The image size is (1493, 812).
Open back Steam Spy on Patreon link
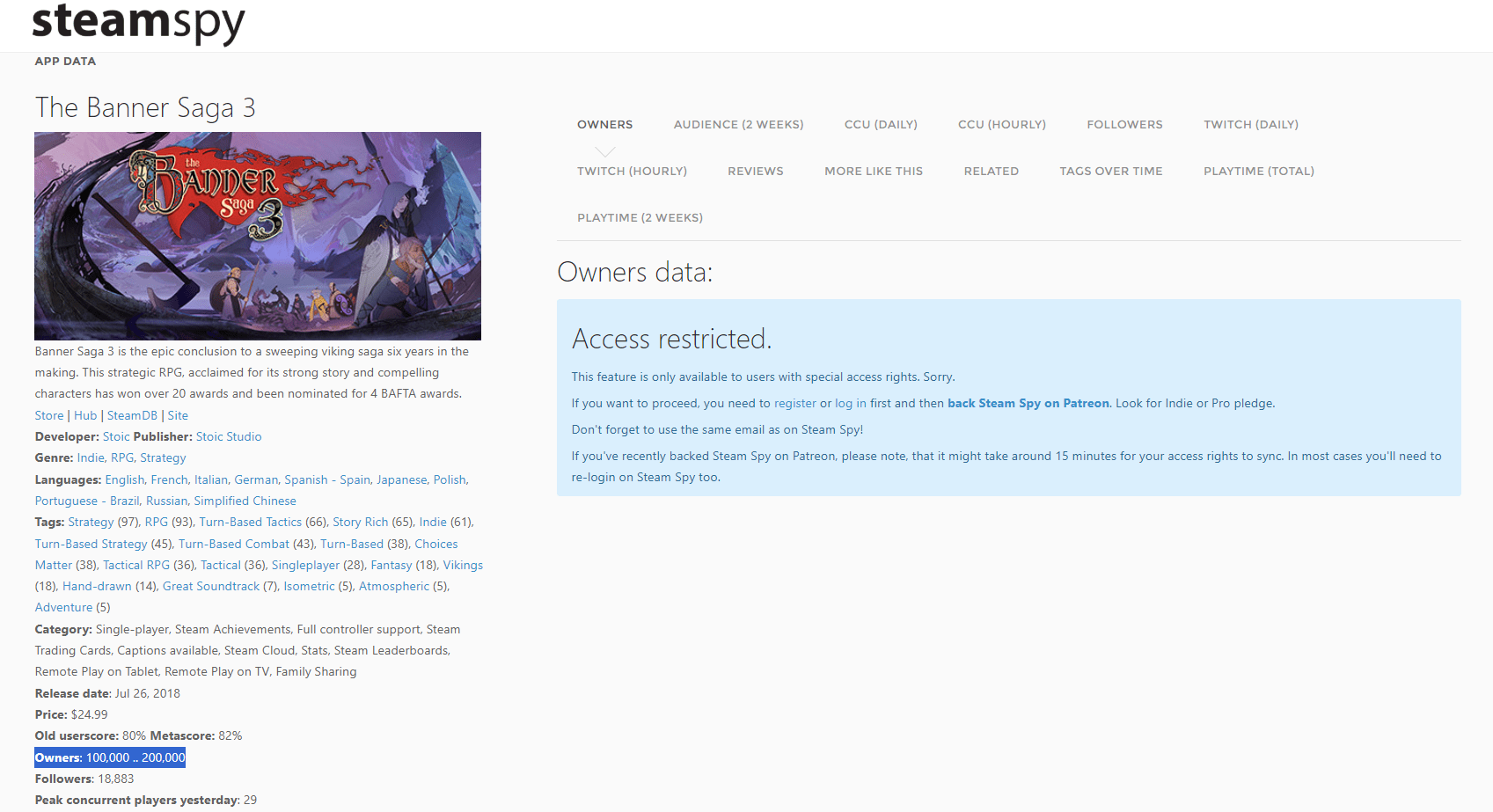click(x=1028, y=404)
